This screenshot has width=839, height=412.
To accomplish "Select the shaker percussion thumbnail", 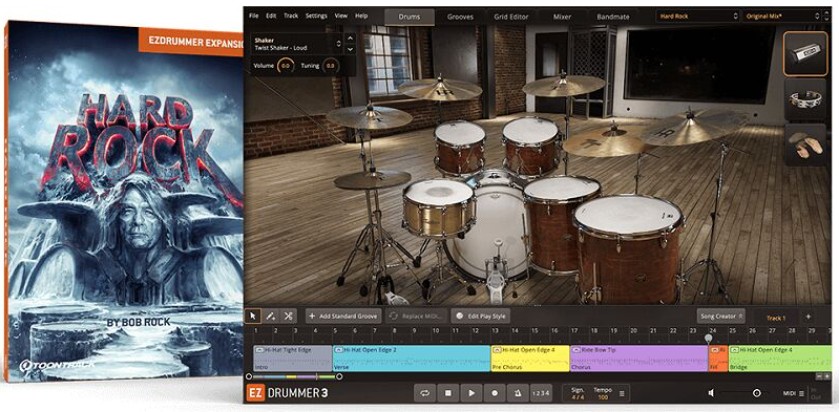I will coord(805,54).
